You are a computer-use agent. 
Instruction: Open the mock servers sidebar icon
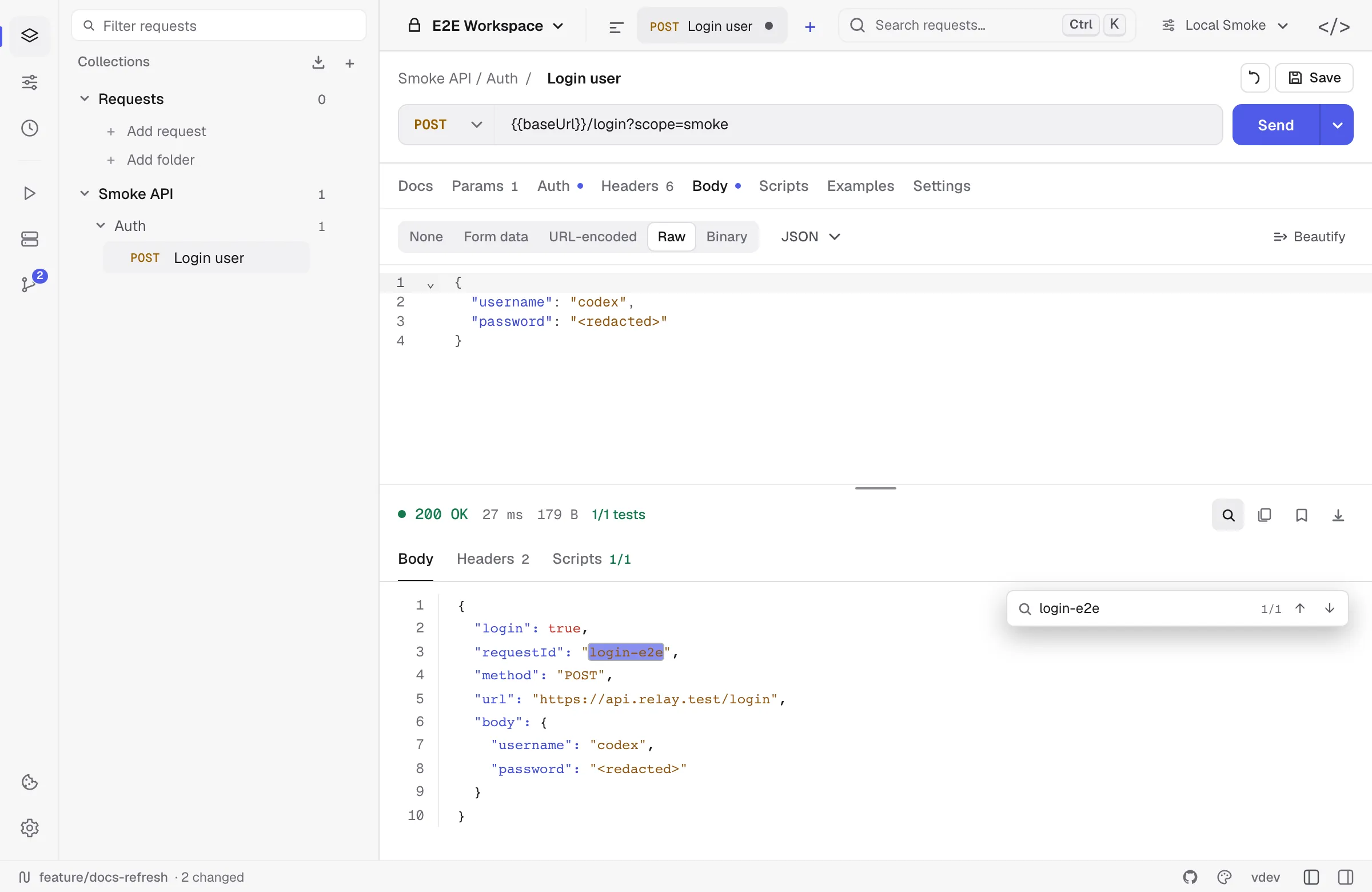29,239
